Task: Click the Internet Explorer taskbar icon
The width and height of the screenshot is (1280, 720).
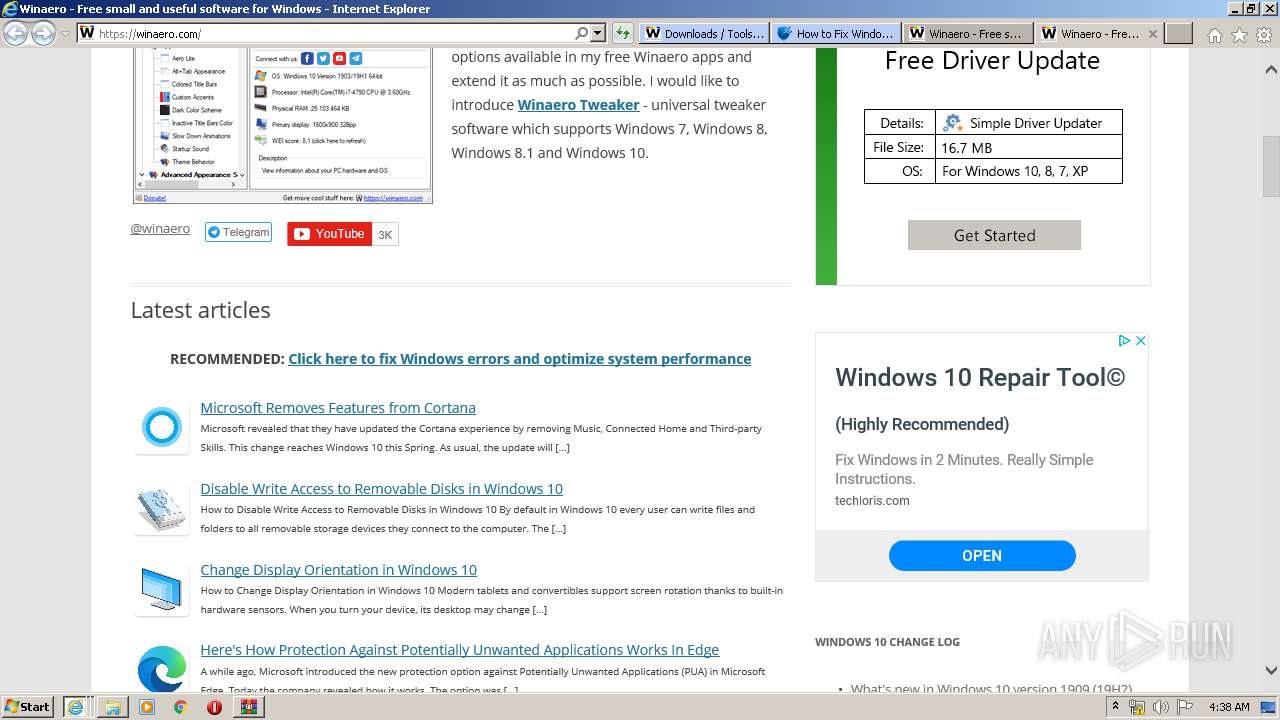Action: coord(75,706)
